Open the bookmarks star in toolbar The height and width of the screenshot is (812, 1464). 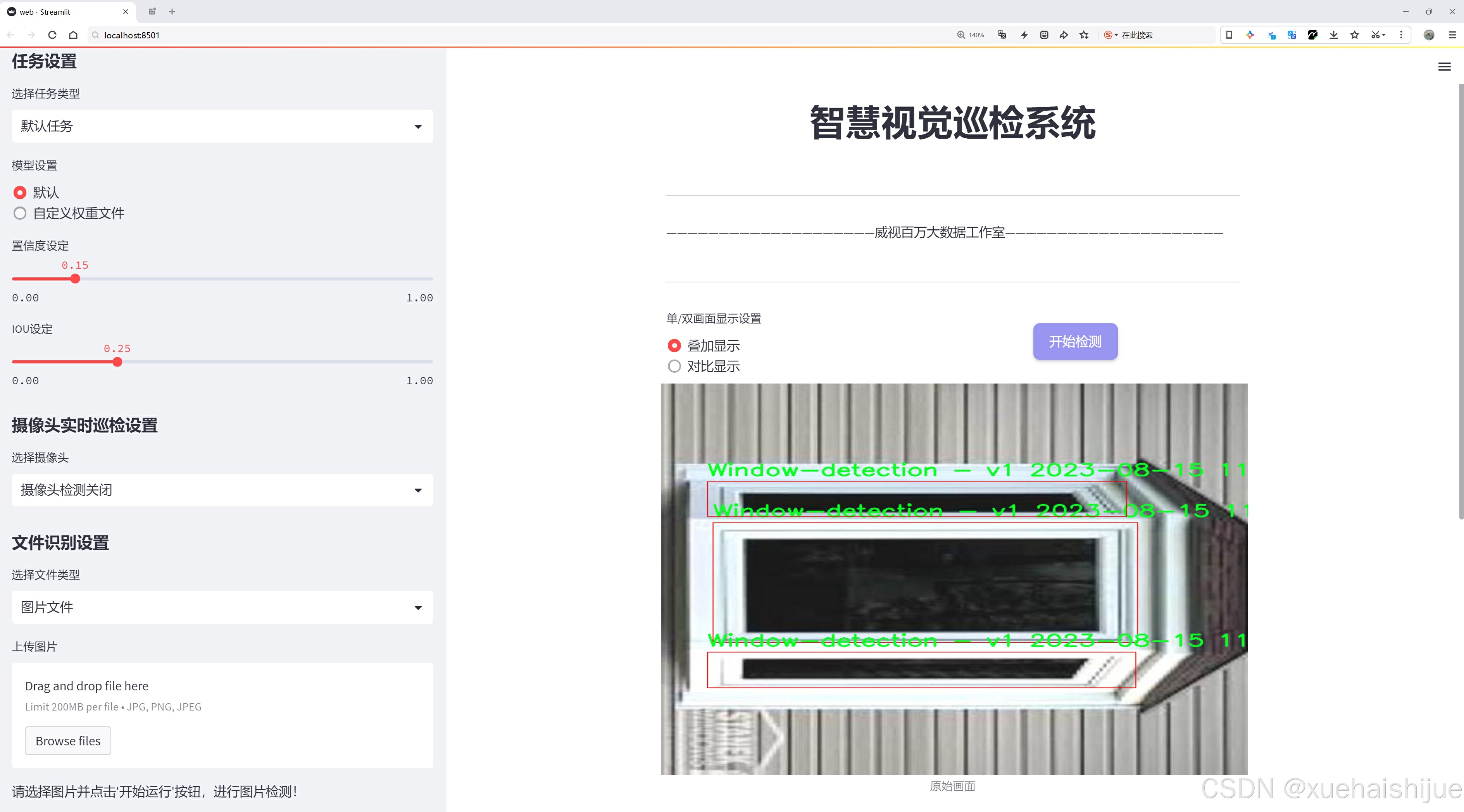pyautogui.click(x=1355, y=34)
